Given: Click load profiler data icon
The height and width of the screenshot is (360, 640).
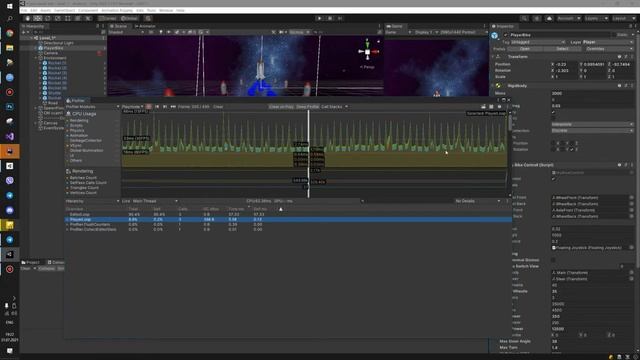Looking at the screenshot, I should coord(484,107).
